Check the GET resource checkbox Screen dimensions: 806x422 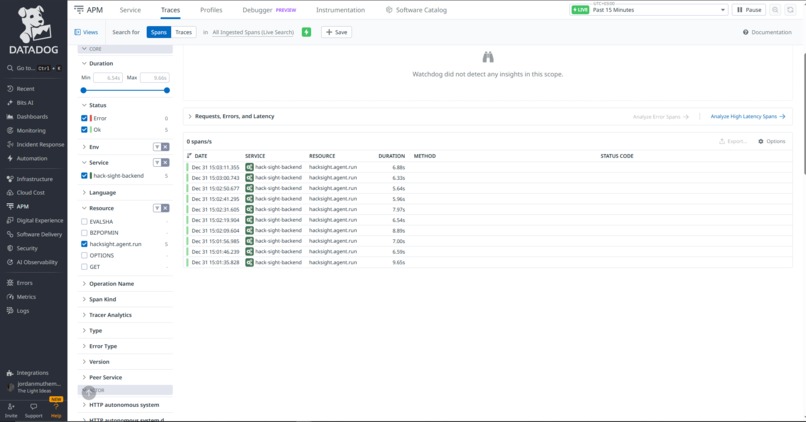click(84, 267)
